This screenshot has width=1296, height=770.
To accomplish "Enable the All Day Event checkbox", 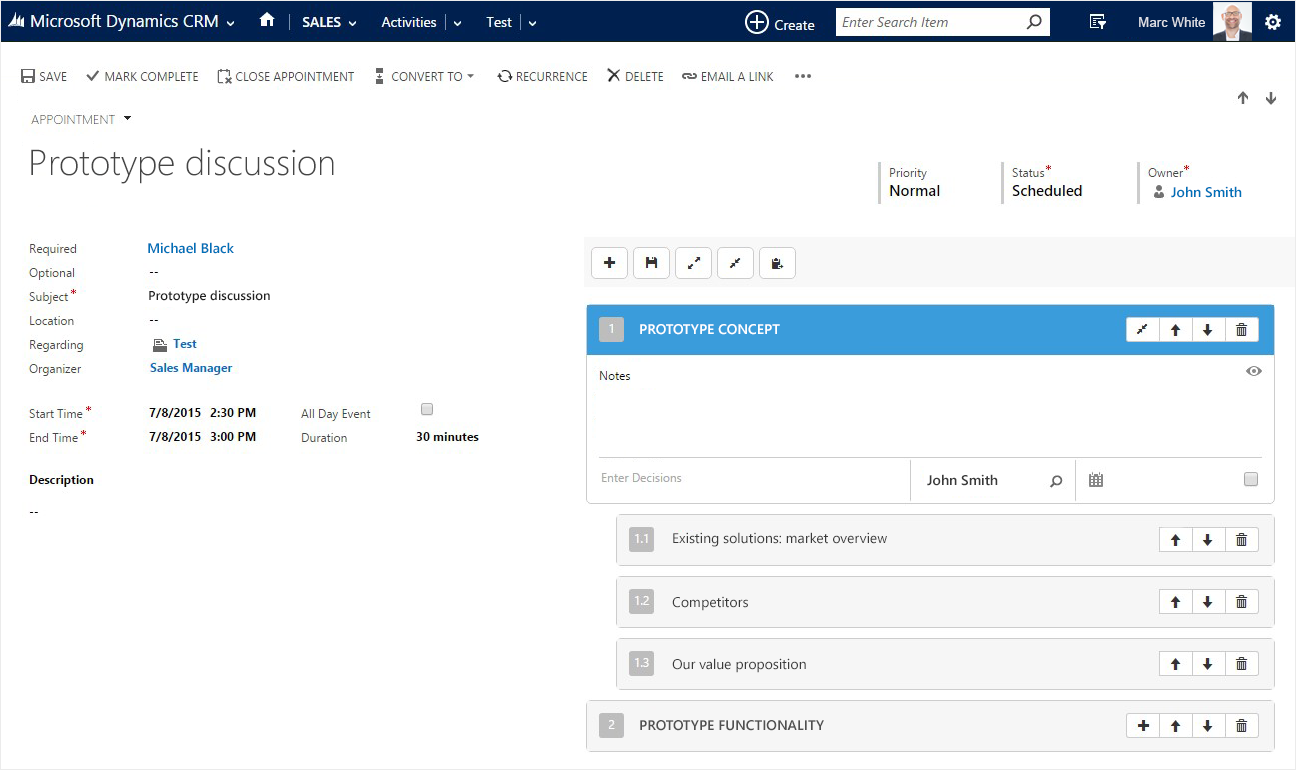I will pos(427,409).
